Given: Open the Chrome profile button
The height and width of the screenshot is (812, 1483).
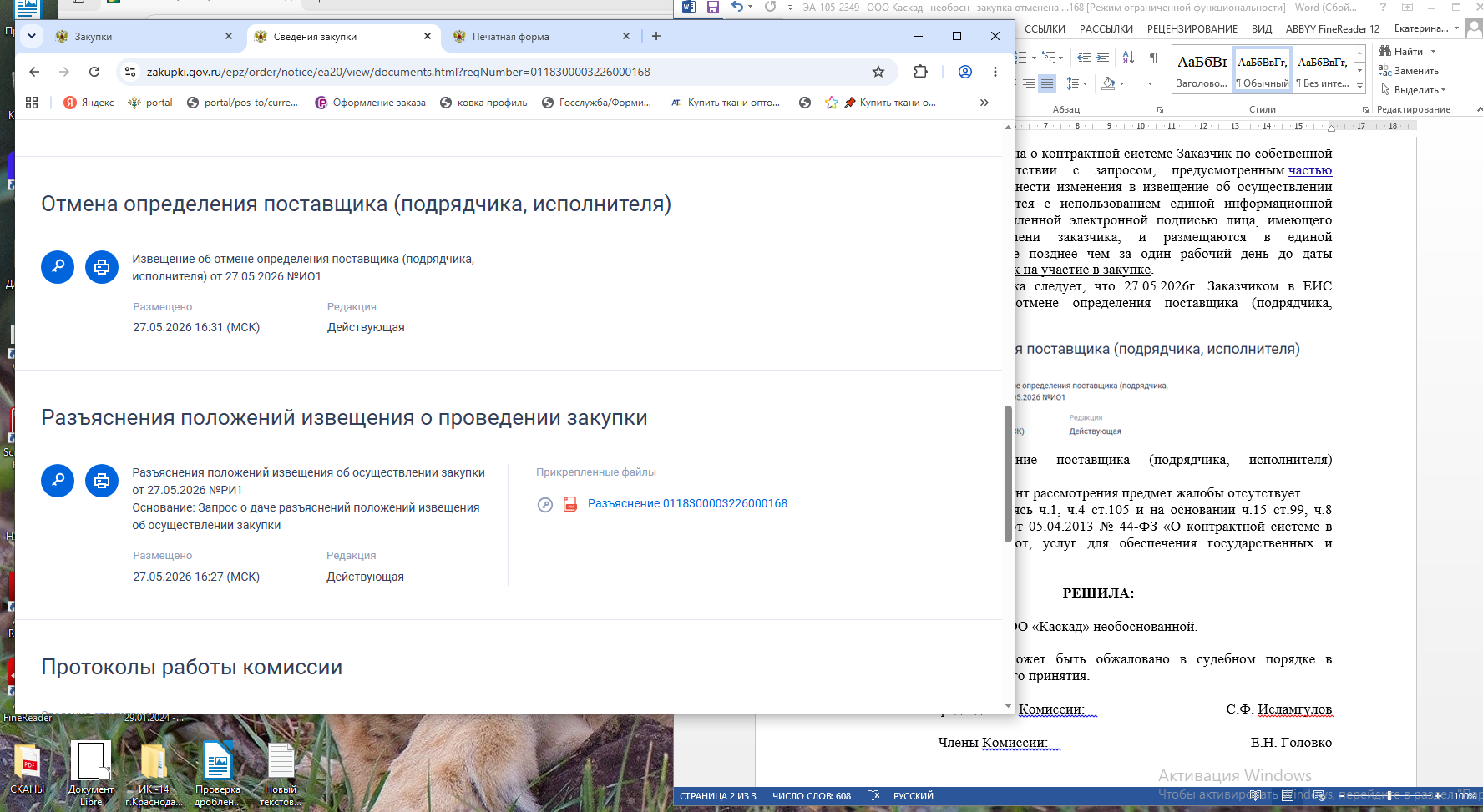Looking at the screenshot, I should (x=965, y=72).
